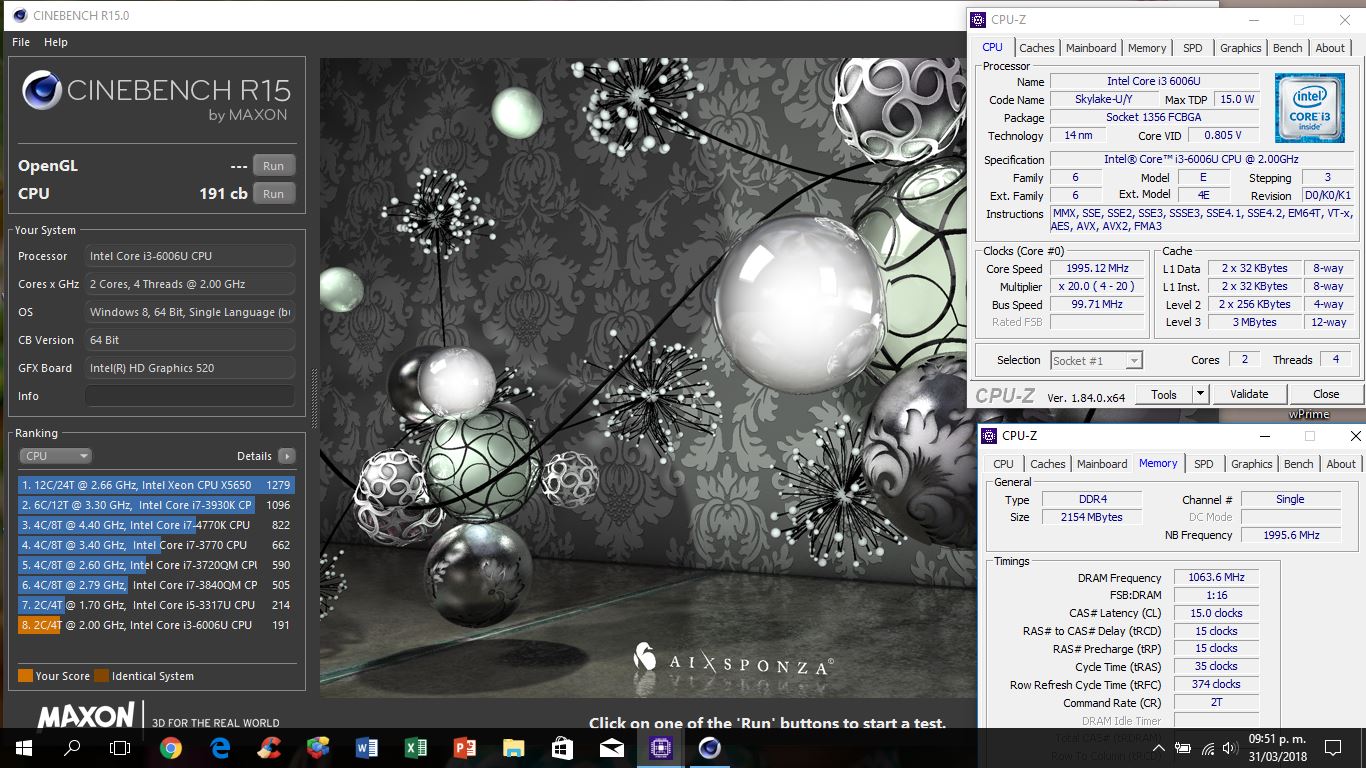This screenshot has width=1366, height=768.
Task: Open Mainboard tab in top CPU-Z
Action: click(x=1091, y=48)
